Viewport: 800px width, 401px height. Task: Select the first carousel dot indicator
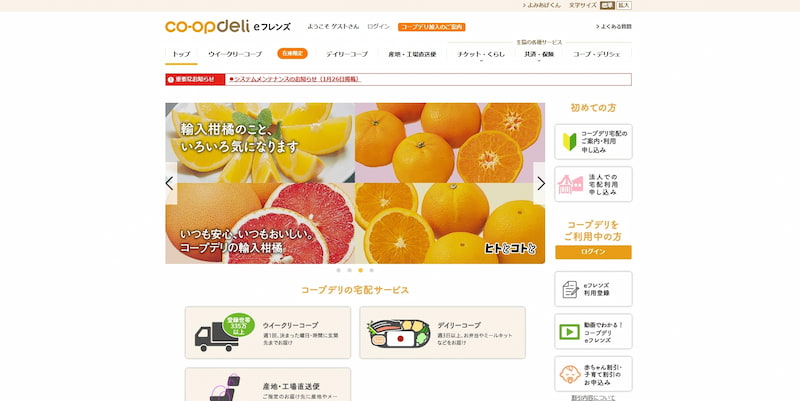(338, 270)
